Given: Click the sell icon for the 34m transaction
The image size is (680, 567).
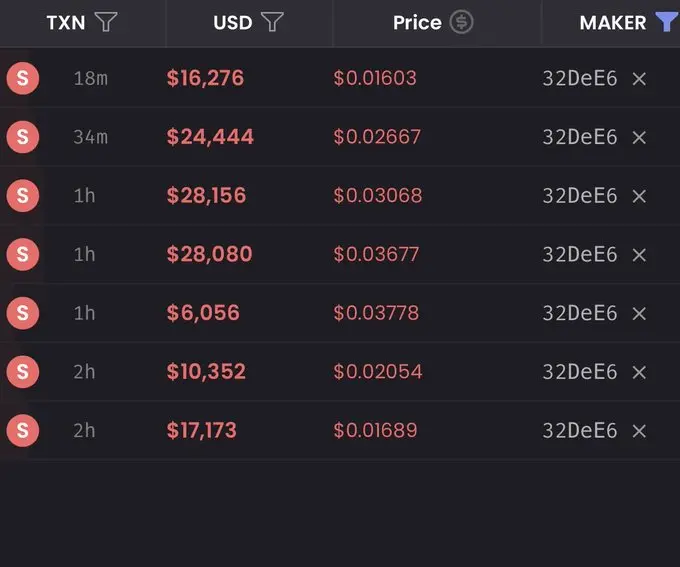Looking at the screenshot, I should coord(23,137).
